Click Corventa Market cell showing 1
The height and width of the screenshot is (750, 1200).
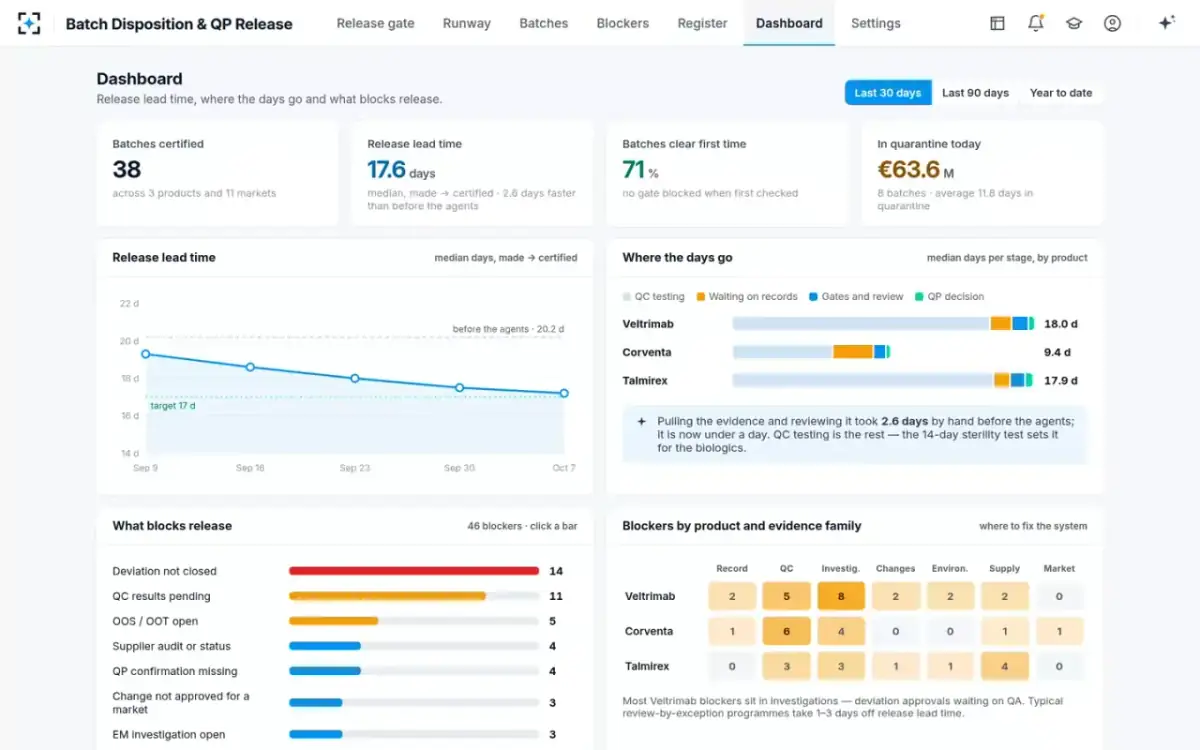pos(1059,631)
